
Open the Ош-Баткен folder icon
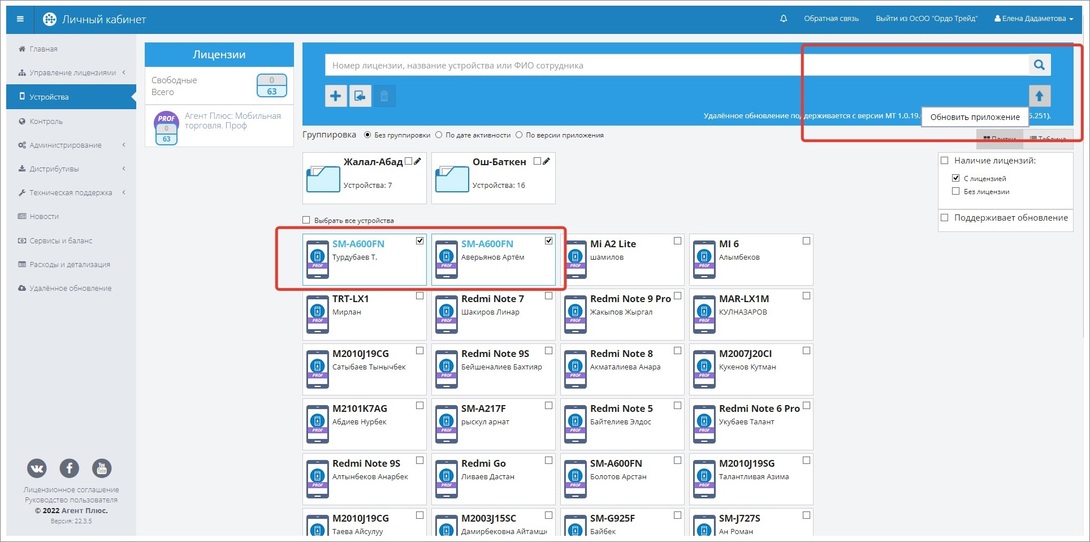pyautogui.click(x=452, y=178)
